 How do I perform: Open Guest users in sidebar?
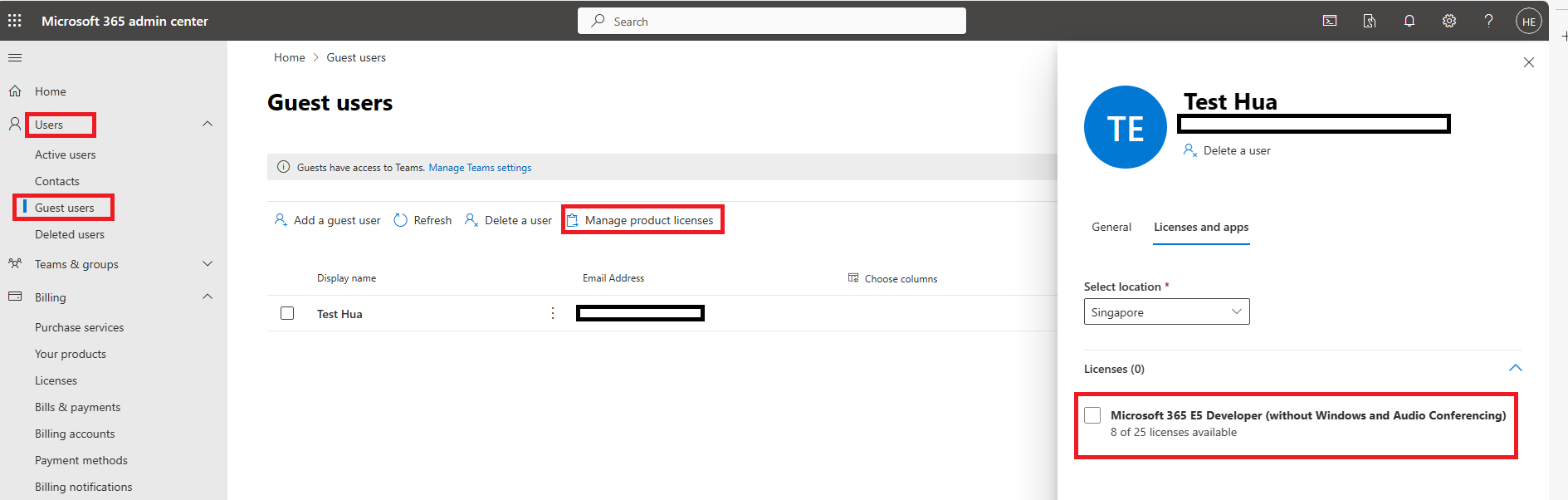pyautogui.click(x=64, y=208)
